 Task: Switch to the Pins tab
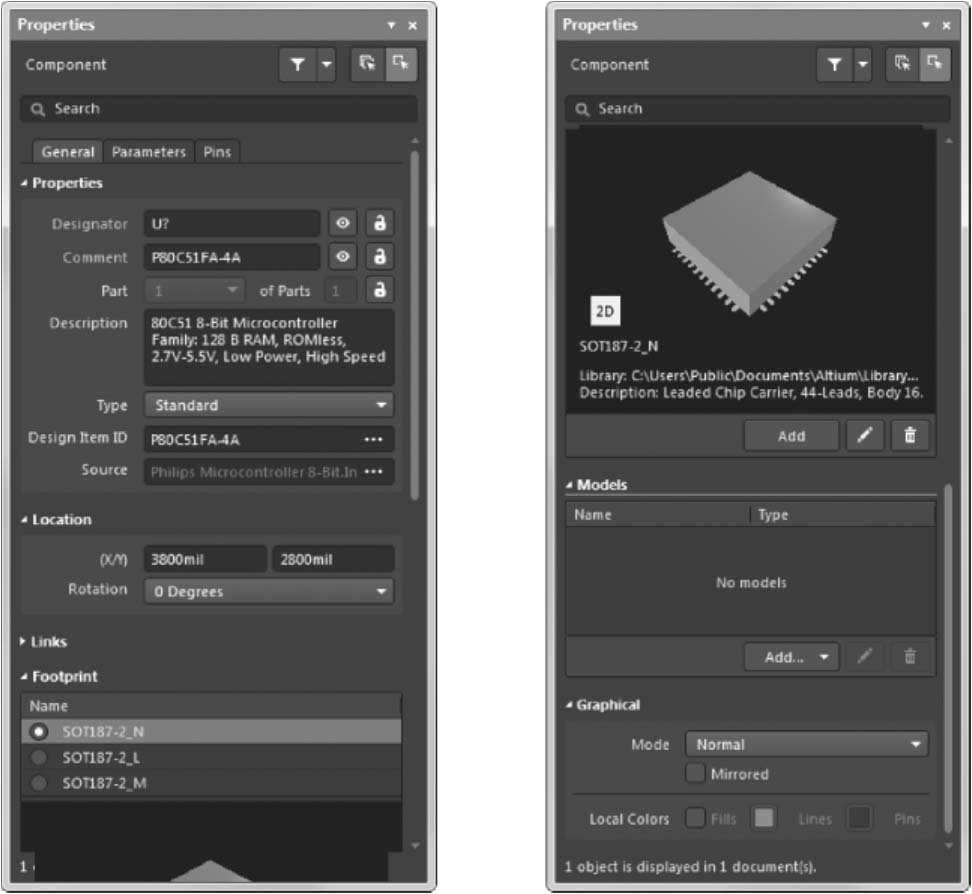[x=216, y=152]
